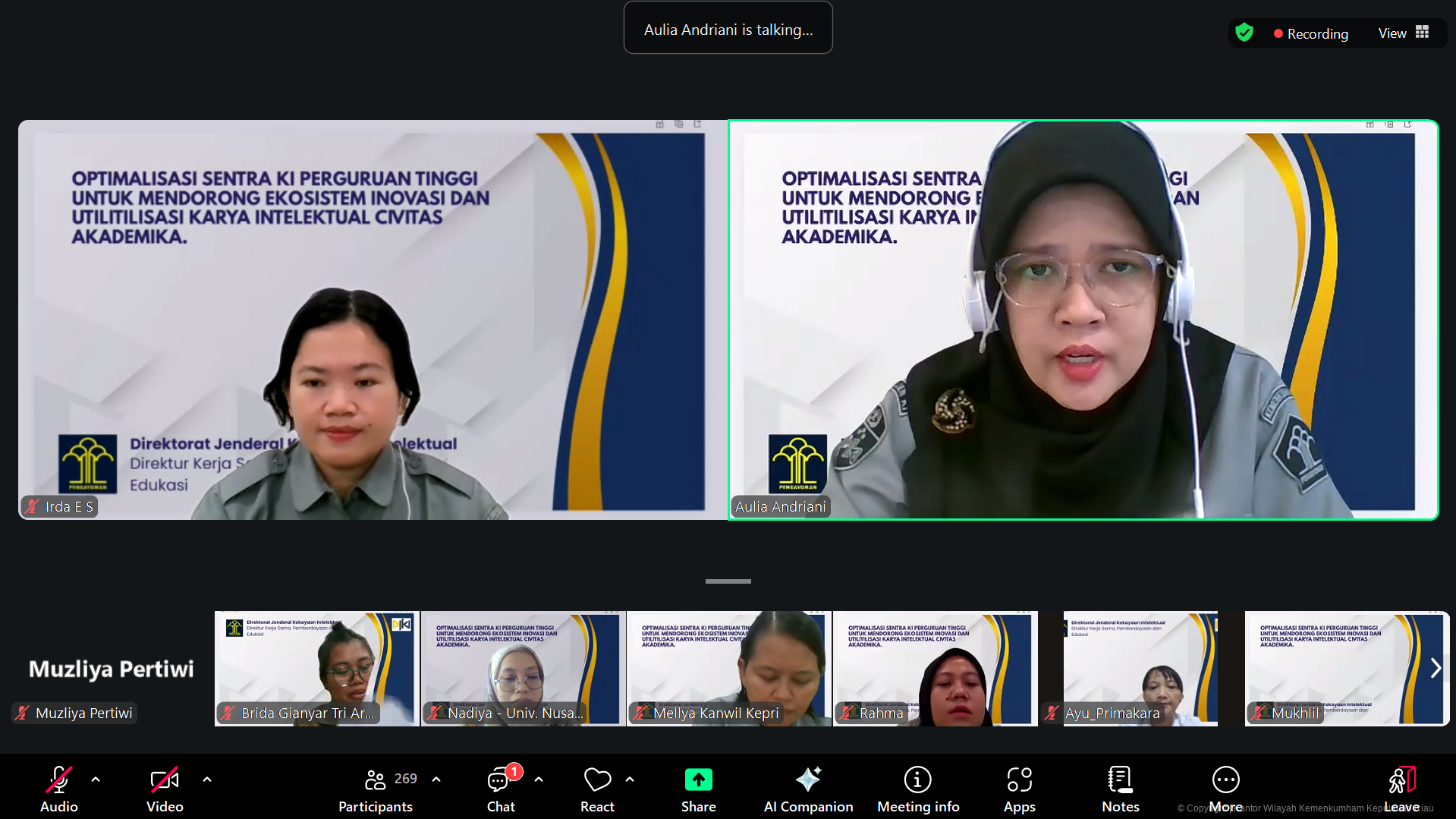Expand audio options arrow
The image size is (1456, 819).
pyautogui.click(x=96, y=780)
